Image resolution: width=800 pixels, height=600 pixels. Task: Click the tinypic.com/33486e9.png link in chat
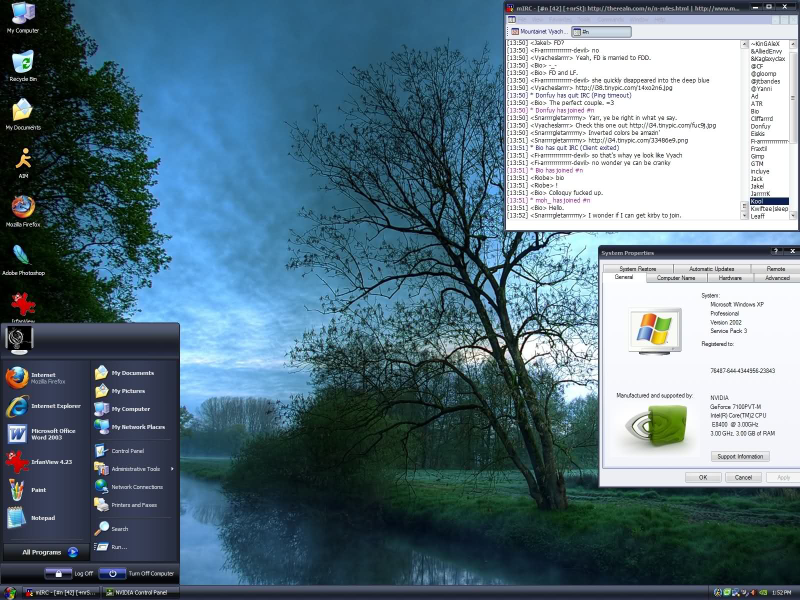(638, 140)
